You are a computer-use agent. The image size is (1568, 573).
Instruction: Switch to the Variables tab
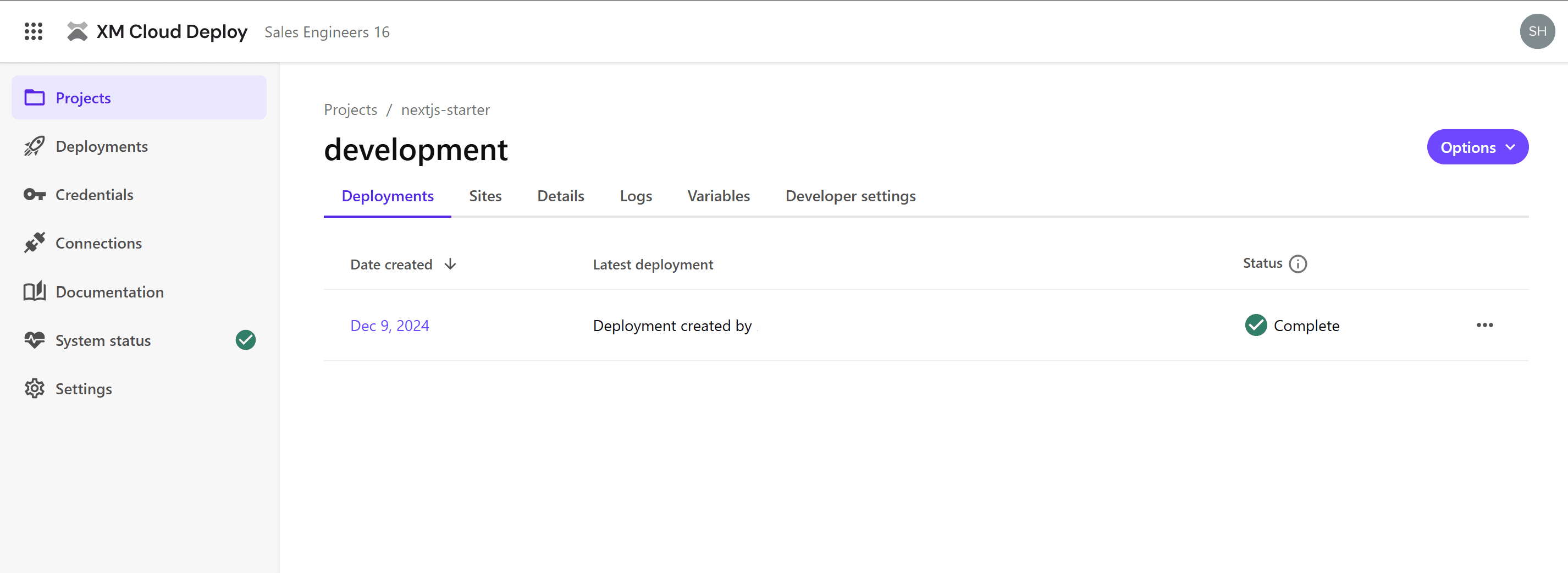tap(718, 196)
